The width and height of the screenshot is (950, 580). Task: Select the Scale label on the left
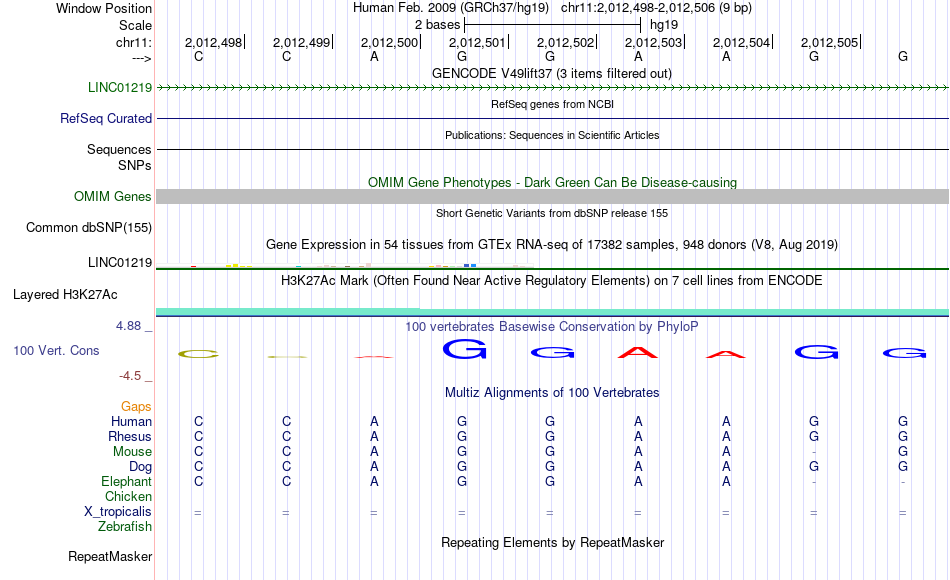pos(135,25)
